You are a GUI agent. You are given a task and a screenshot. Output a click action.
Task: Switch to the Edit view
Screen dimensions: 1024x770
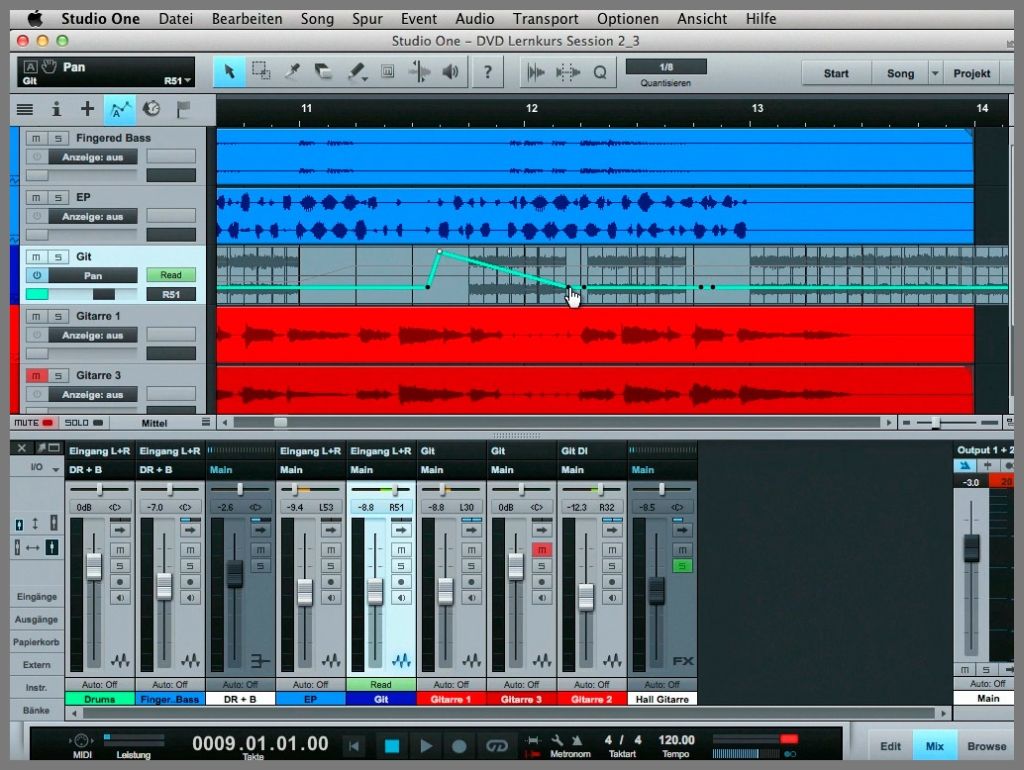pyautogui.click(x=890, y=746)
